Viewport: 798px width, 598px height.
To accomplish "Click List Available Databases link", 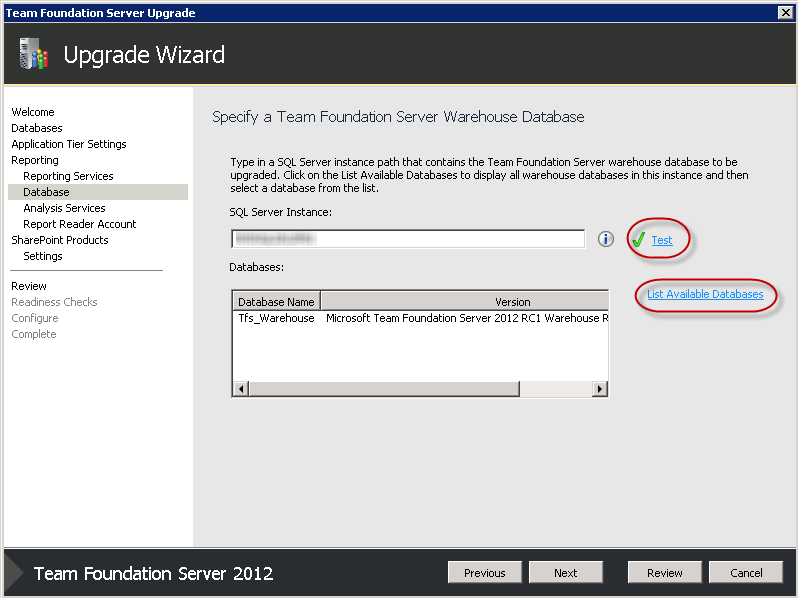I will [705, 294].
